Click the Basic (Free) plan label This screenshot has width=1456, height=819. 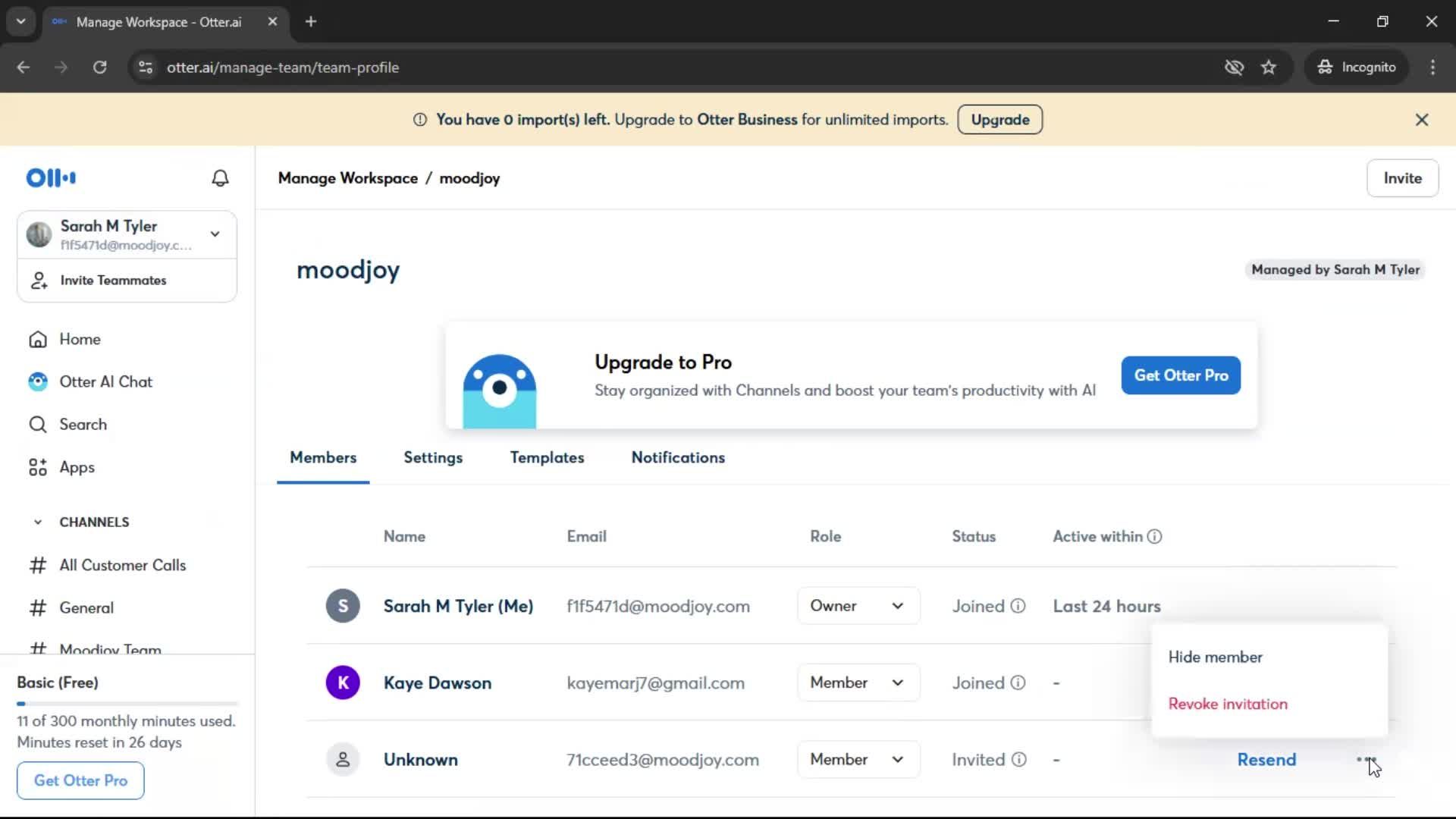point(58,682)
